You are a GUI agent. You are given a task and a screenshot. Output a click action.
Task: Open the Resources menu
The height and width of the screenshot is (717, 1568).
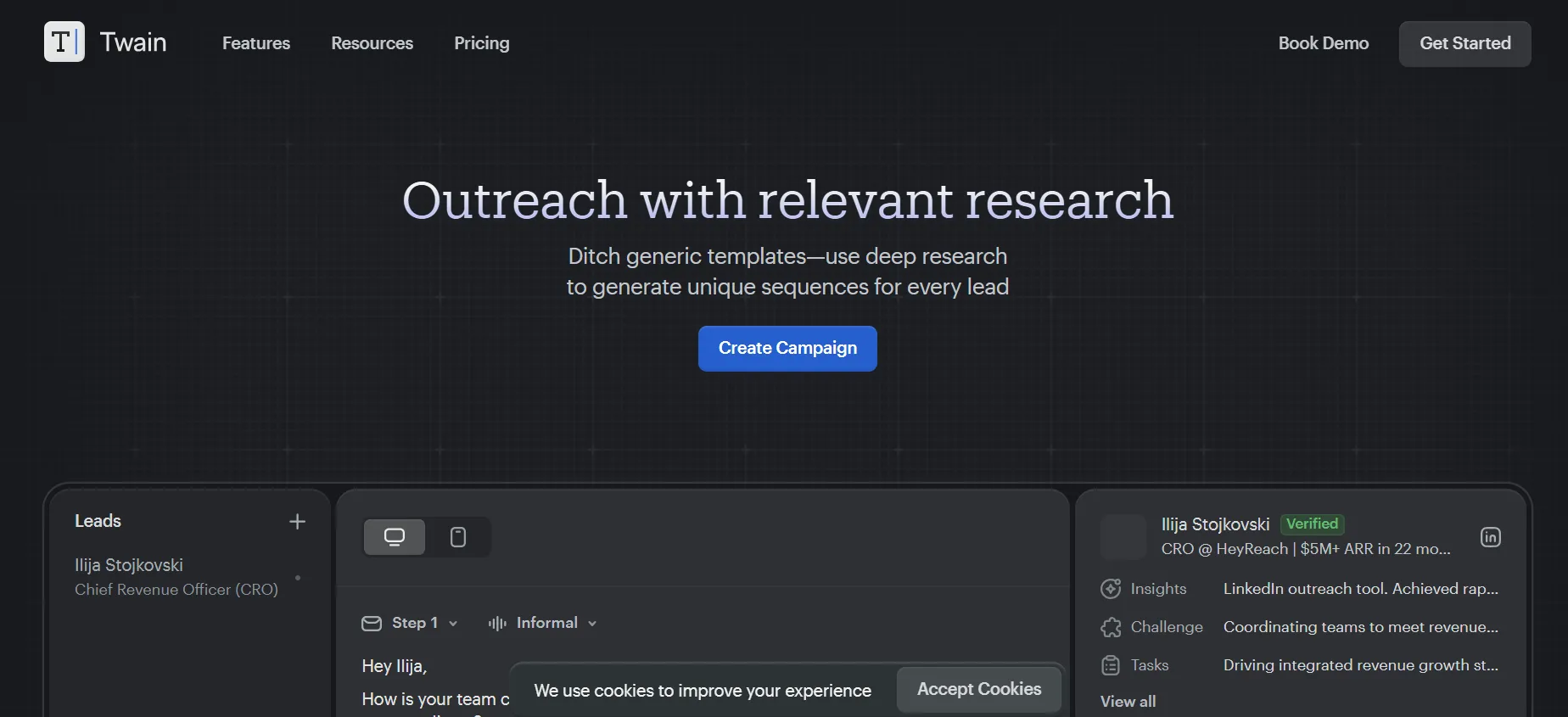point(372,43)
